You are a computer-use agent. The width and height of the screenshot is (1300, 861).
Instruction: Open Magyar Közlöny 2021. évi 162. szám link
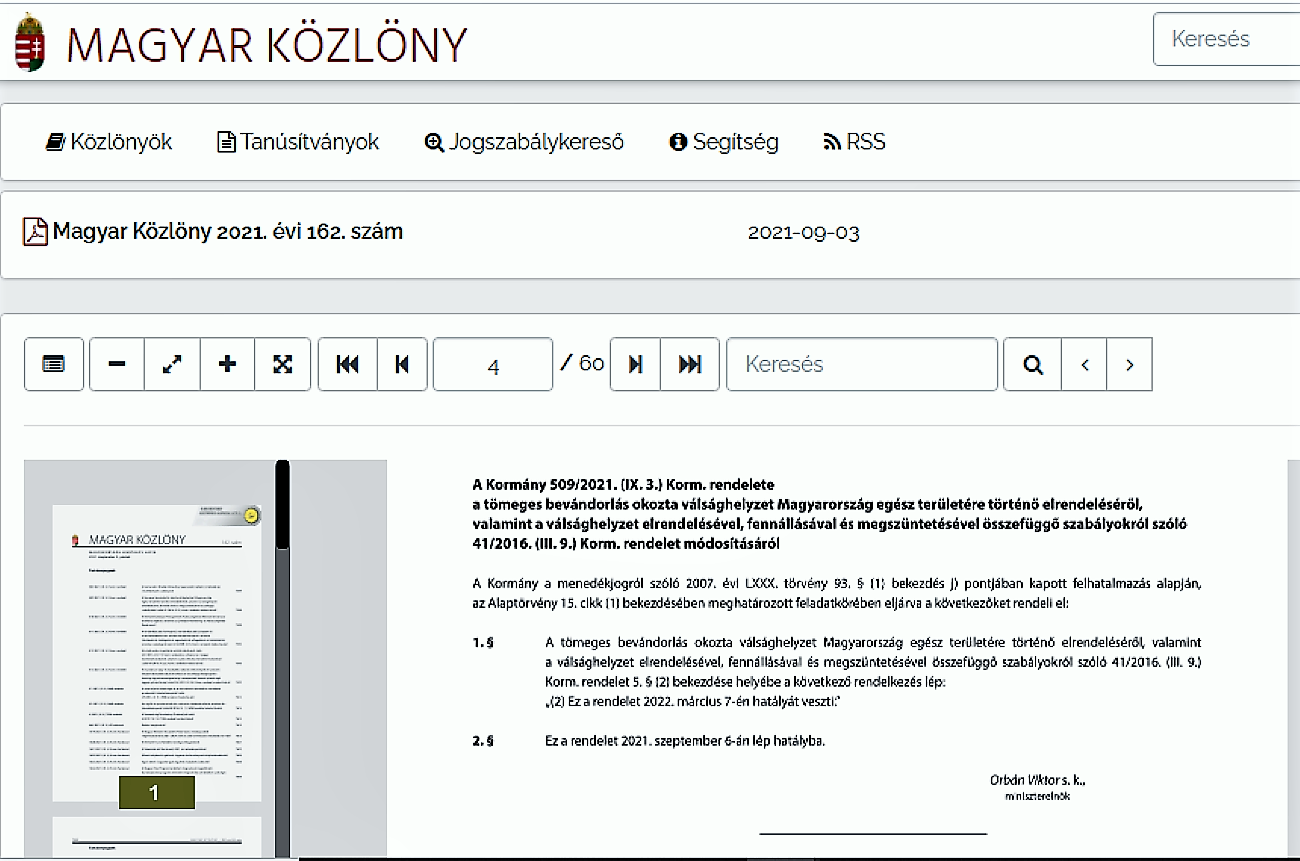(x=228, y=232)
